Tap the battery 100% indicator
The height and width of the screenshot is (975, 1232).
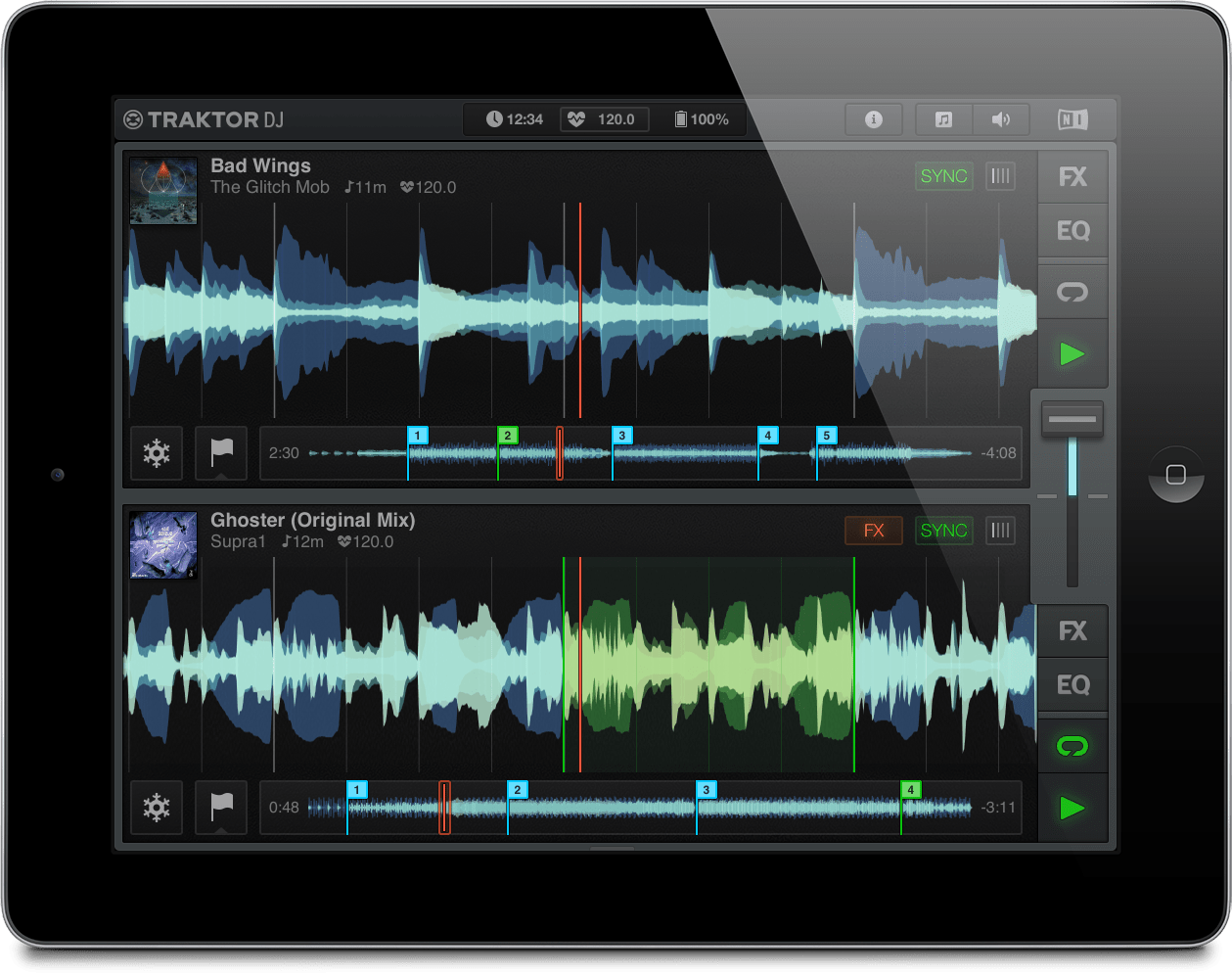click(x=702, y=119)
